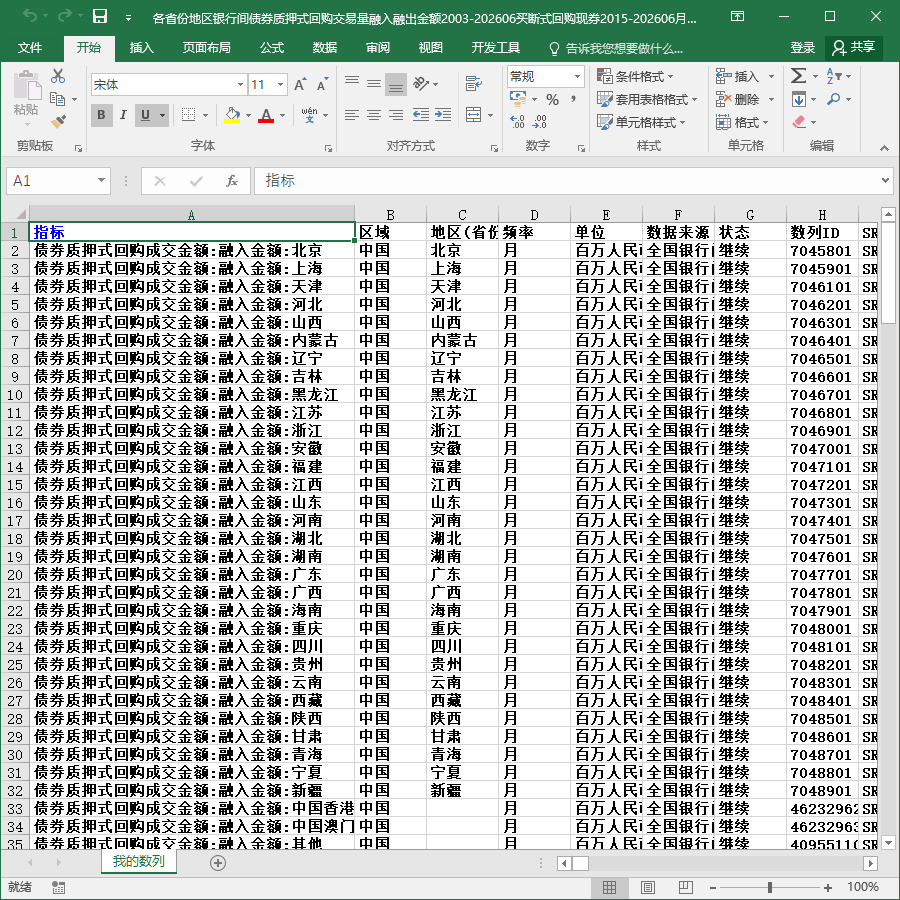Click the 登录 sign-in link
This screenshot has height=900, width=900.
802,48
